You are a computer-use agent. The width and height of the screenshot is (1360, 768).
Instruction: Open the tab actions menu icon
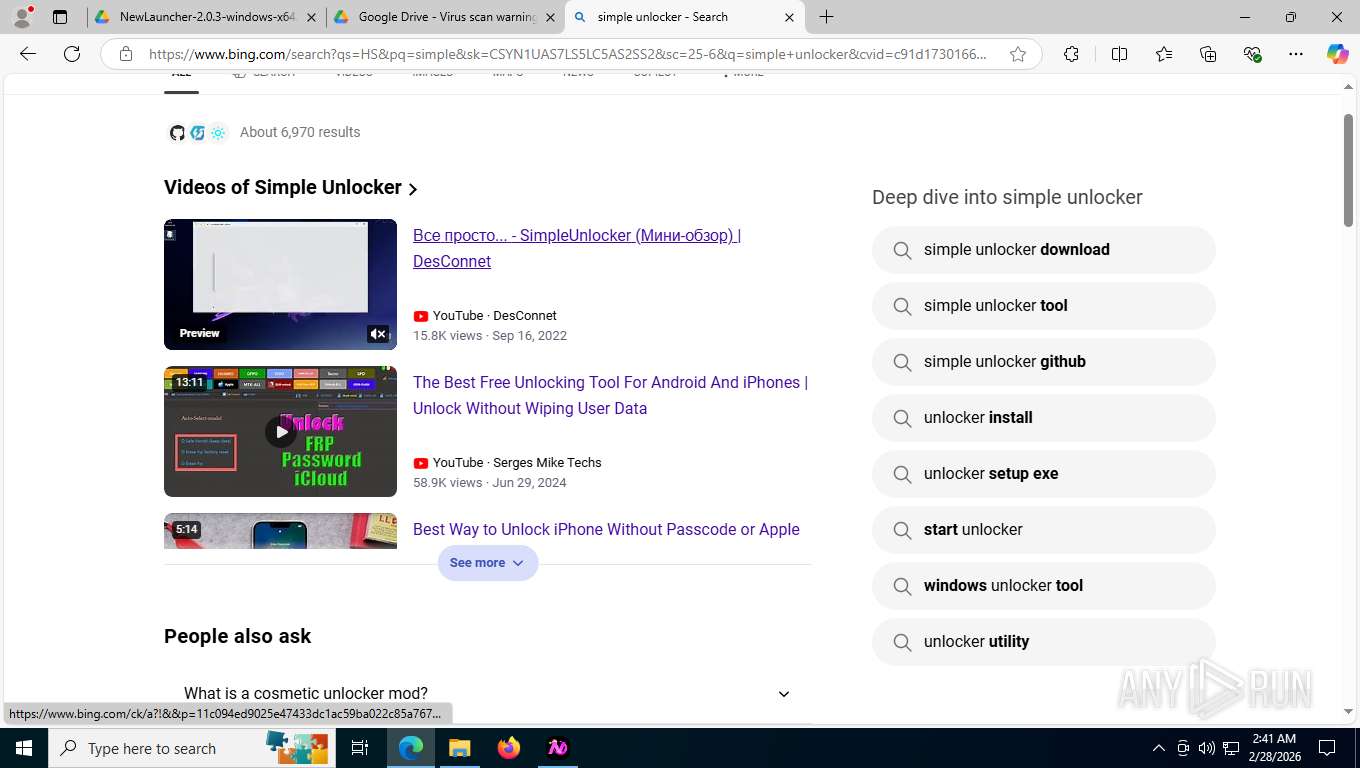pos(60,17)
